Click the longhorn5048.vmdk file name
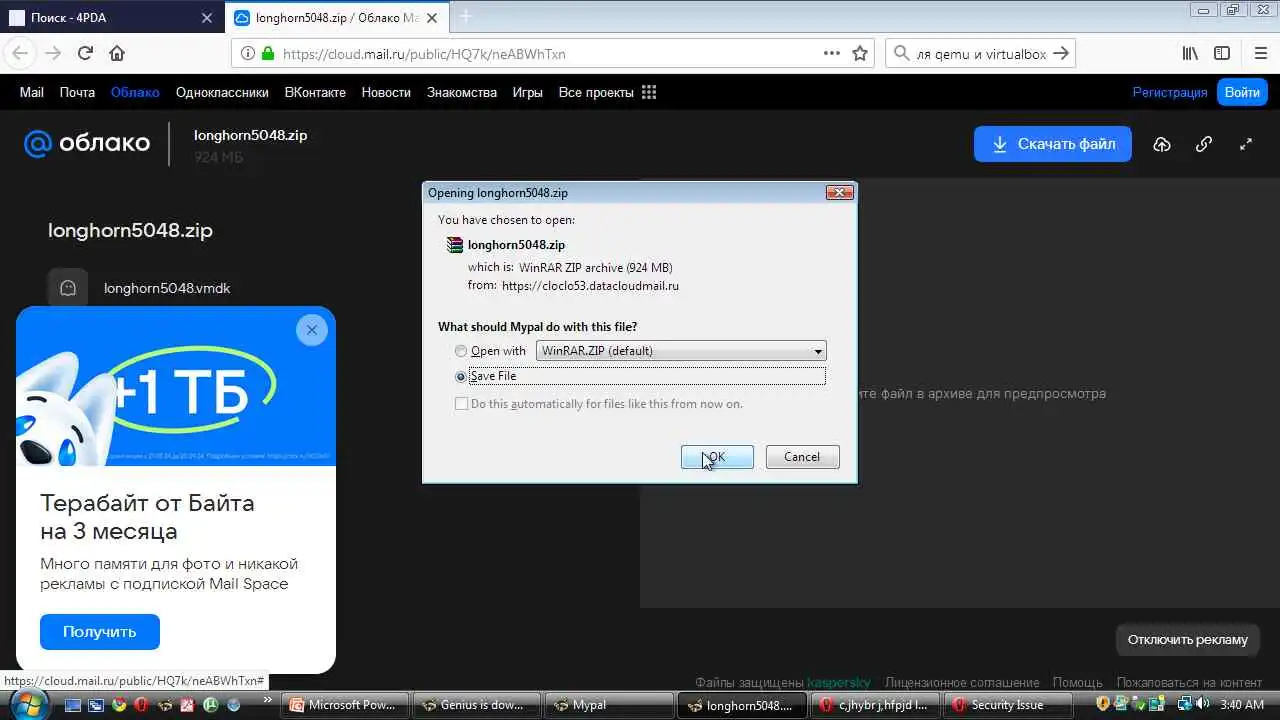This screenshot has height=720, width=1280. pos(167,288)
